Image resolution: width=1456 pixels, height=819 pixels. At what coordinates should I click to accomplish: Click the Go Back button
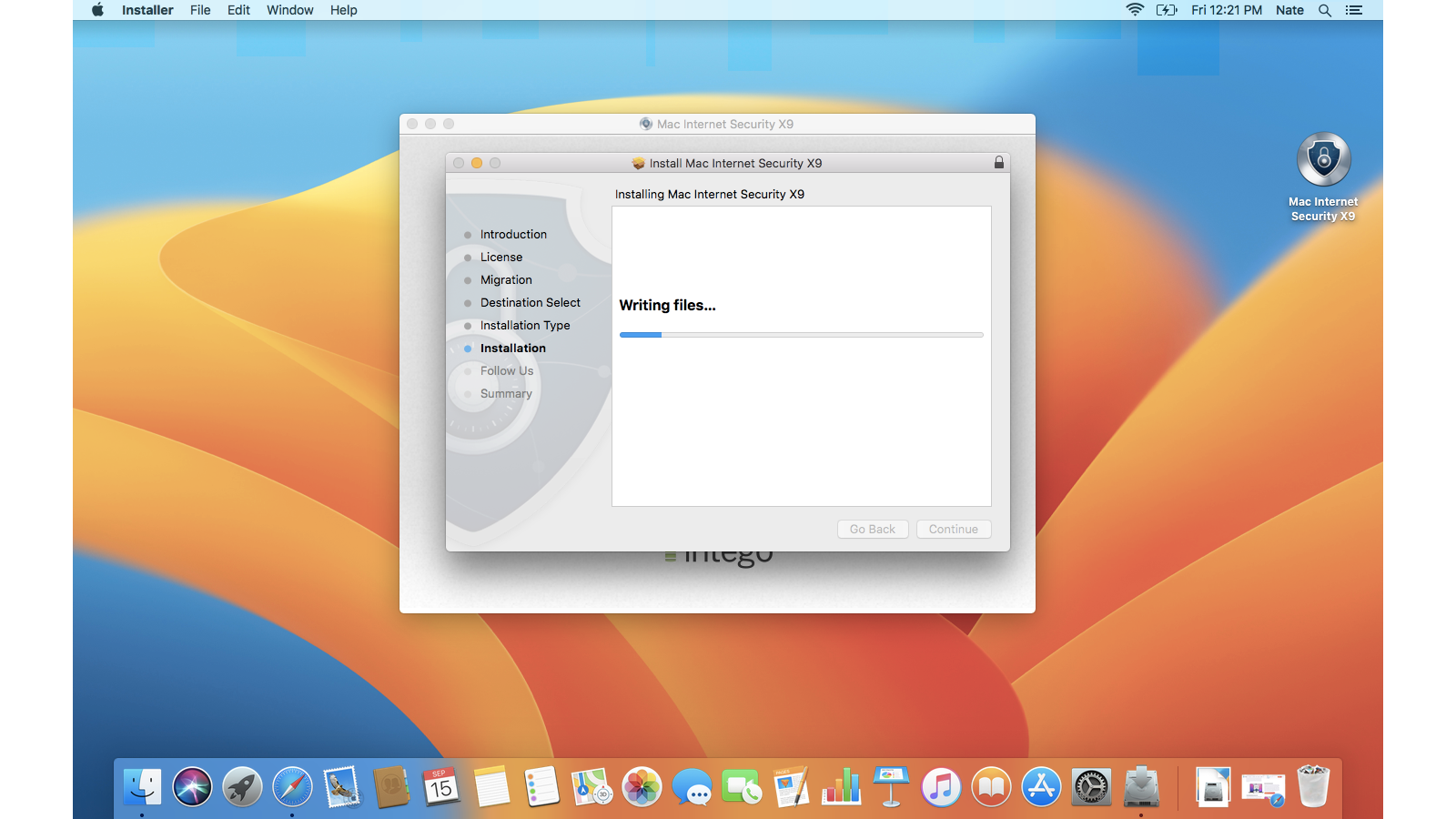(873, 530)
